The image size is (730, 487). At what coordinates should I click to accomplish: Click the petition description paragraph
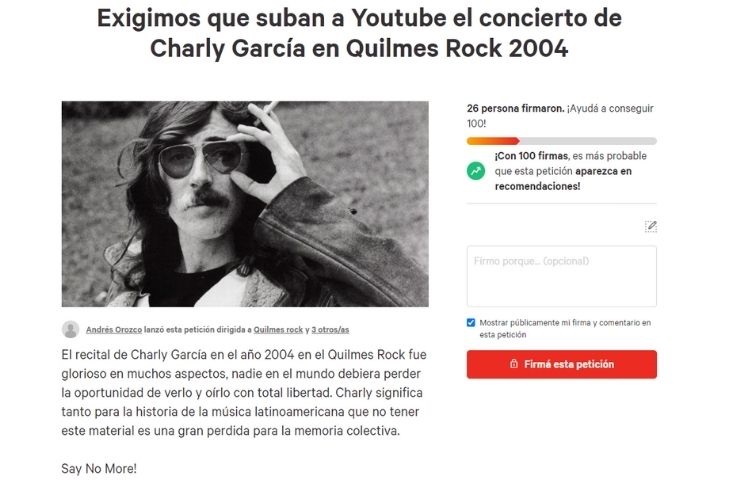coord(244,392)
